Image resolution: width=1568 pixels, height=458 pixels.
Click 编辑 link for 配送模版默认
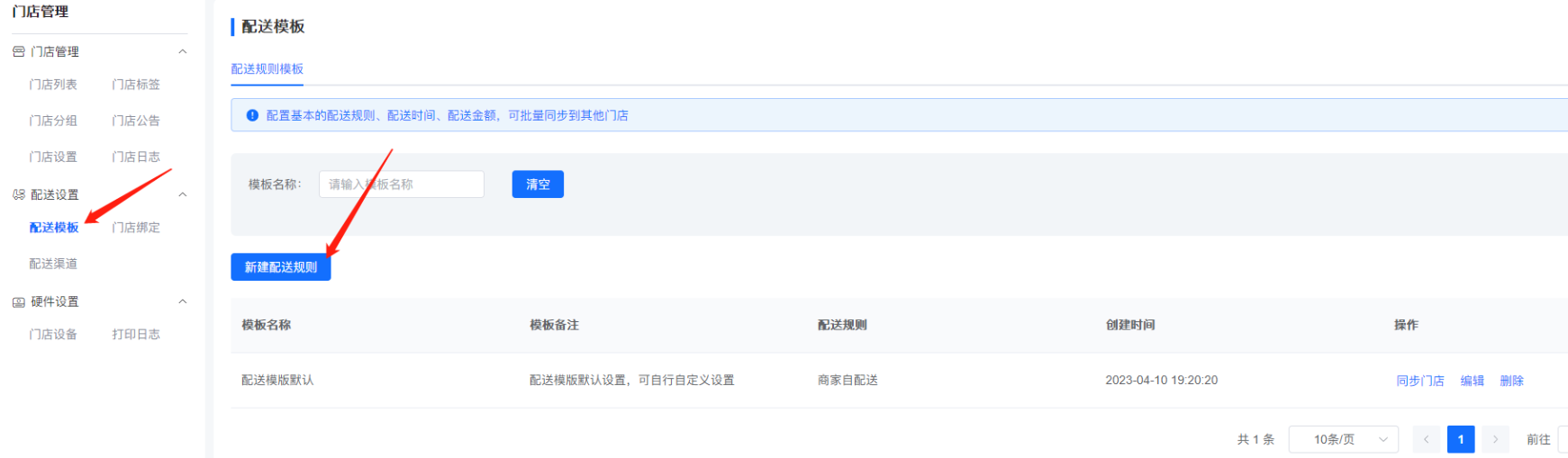[x=1473, y=381]
